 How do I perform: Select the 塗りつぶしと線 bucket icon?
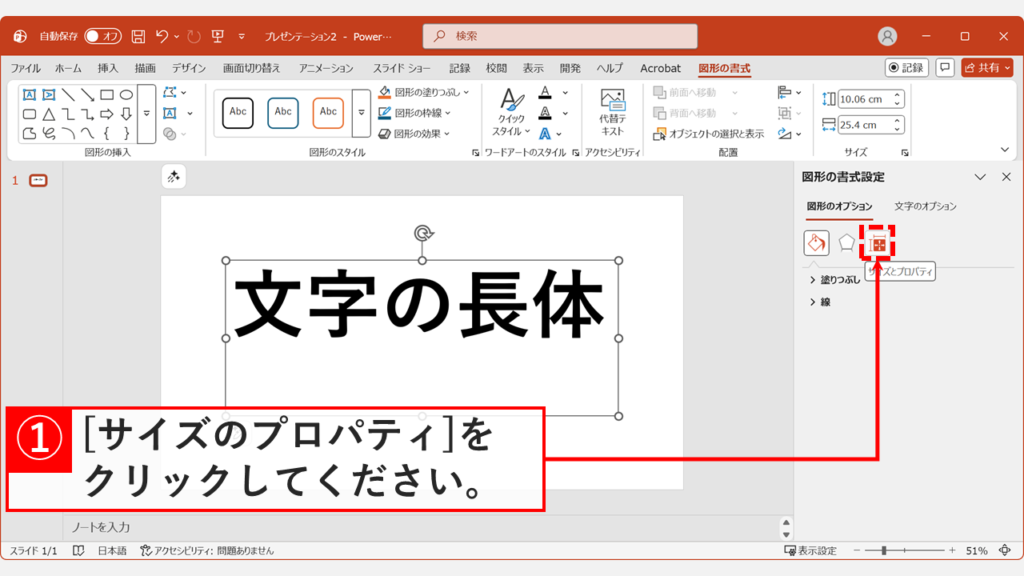pos(817,243)
